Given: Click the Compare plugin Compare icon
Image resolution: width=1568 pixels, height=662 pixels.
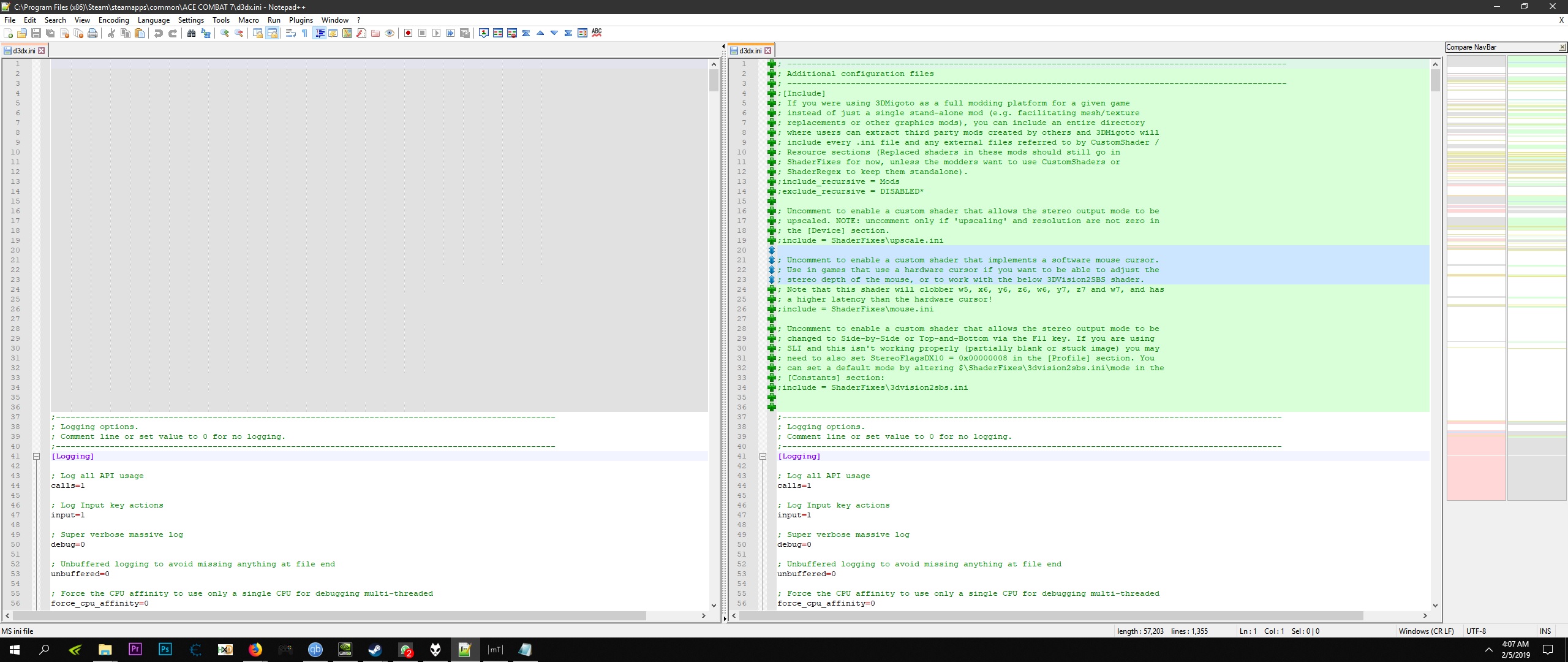Looking at the screenshot, I should pyautogui.click(x=498, y=33).
